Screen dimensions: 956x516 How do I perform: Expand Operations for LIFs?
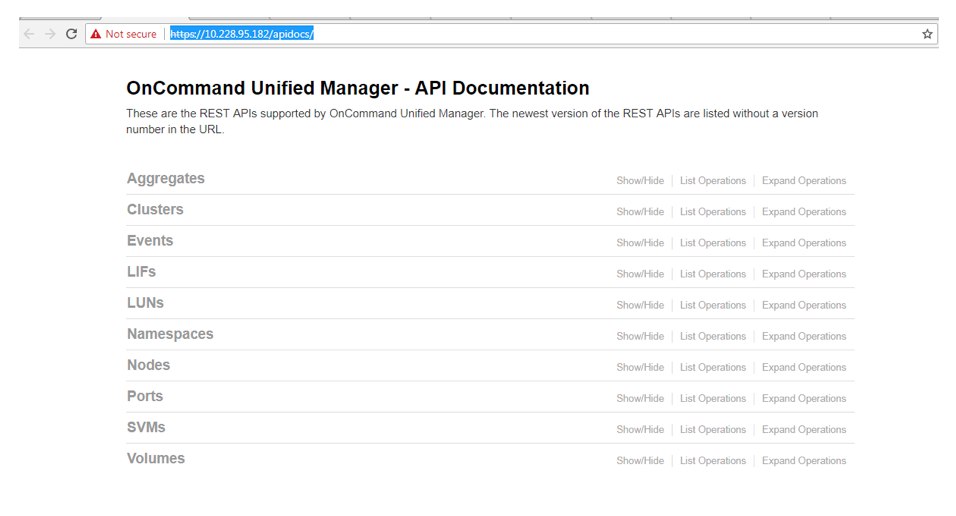click(804, 274)
